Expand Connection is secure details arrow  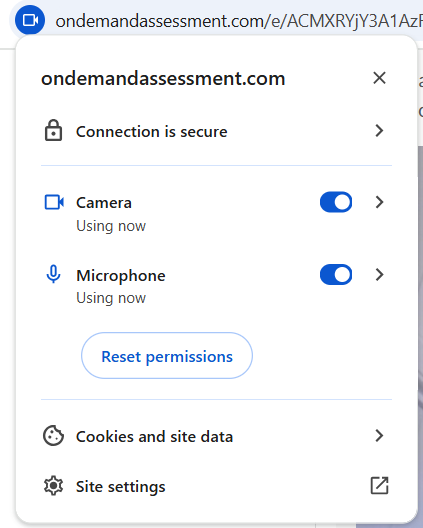(380, 131)
